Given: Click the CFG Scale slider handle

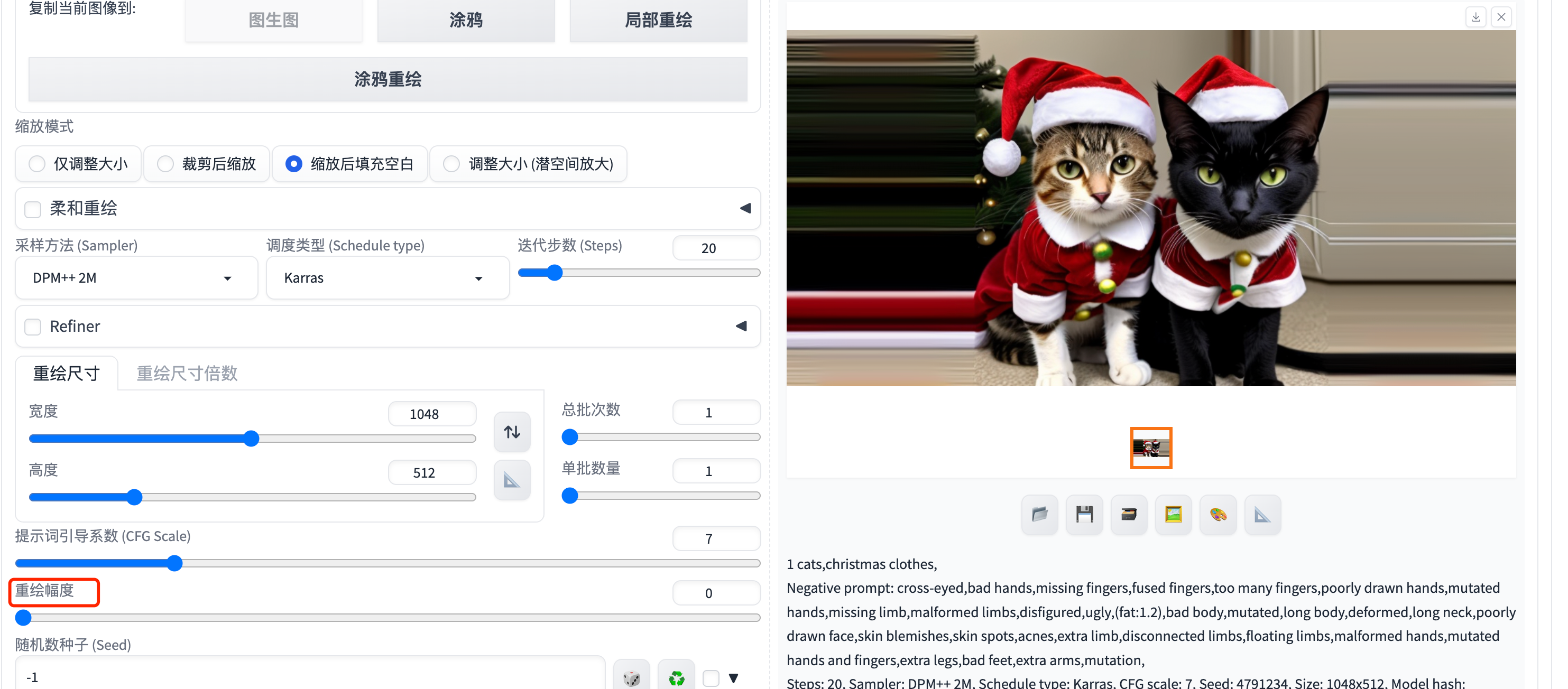Looking at the screenshot, I should [x=174, y=563].
